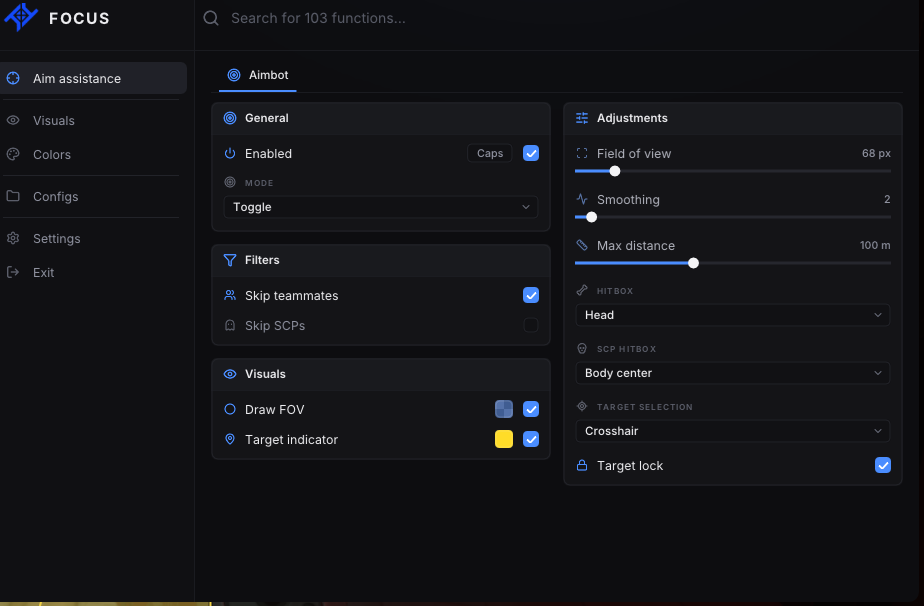
Task: Click the Filters funnel icon
Action: 230,260
